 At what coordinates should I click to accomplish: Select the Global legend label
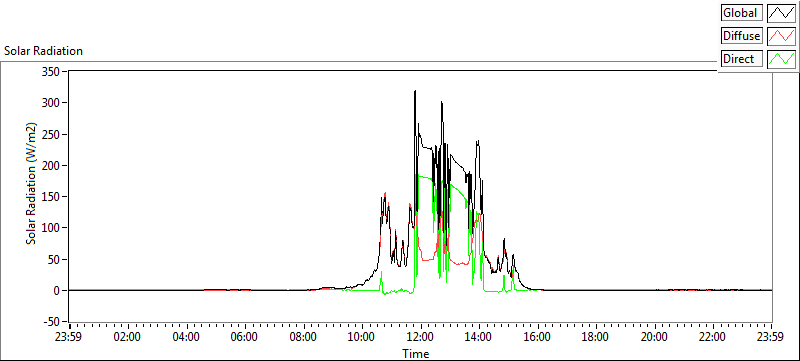[742, 12]
